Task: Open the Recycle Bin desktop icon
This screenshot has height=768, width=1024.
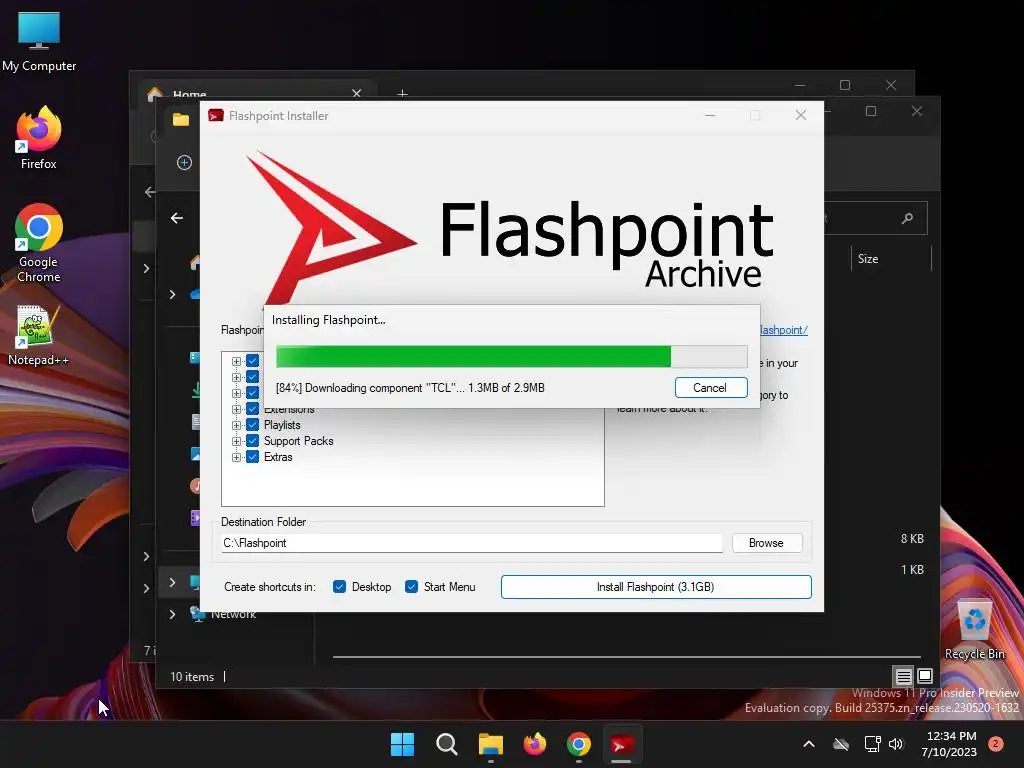Action: pyautogui.click(x=975, y=630)
